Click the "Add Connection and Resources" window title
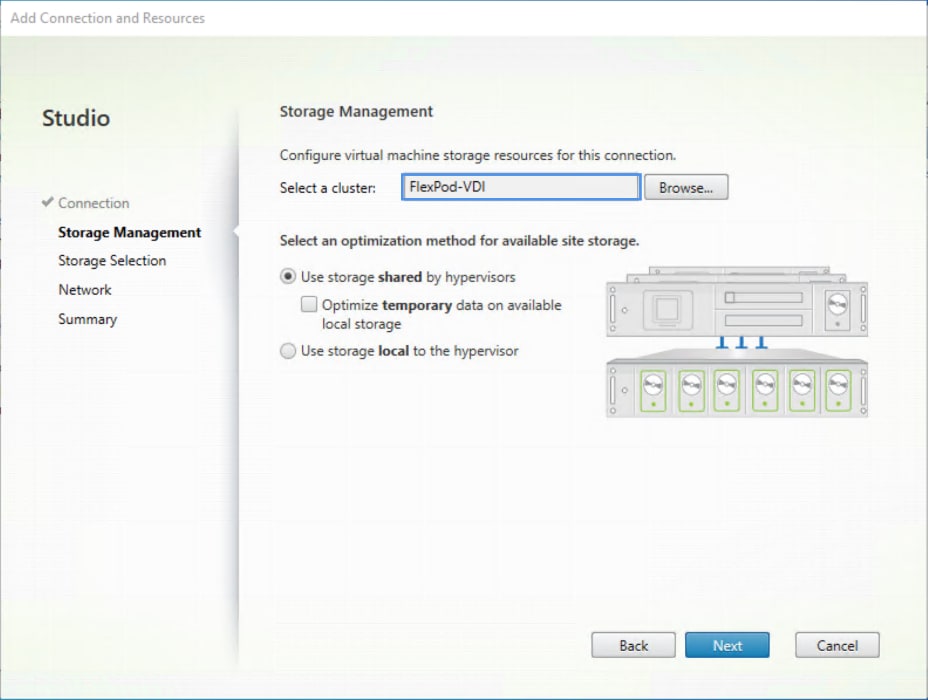928x700 pixels. click(x=108, y=18)
